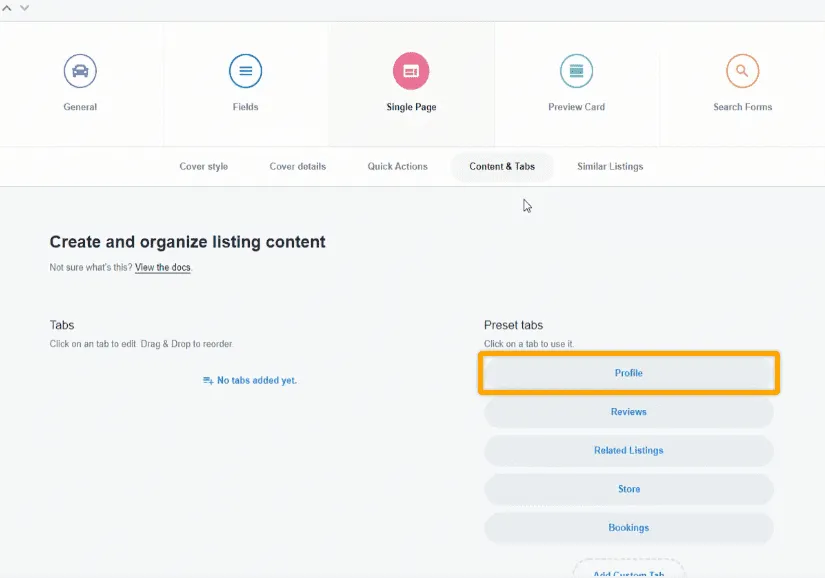Add the Store preset tab
The width and height of the screenshot is (825, 578).
(x=628, y=489)
